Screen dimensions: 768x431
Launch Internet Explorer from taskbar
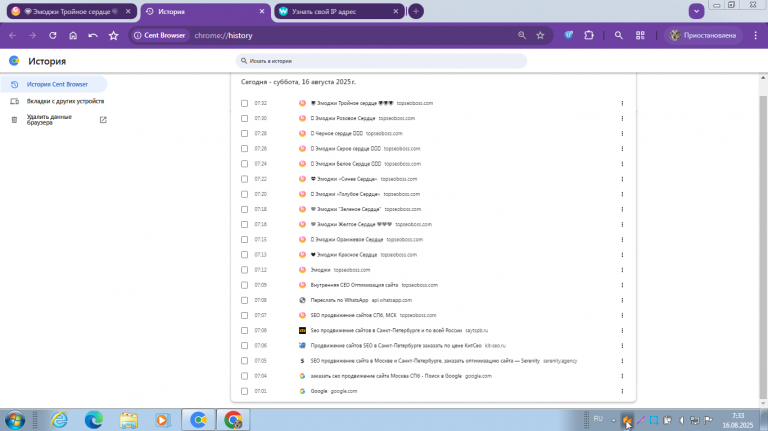[x=59, y=420]
